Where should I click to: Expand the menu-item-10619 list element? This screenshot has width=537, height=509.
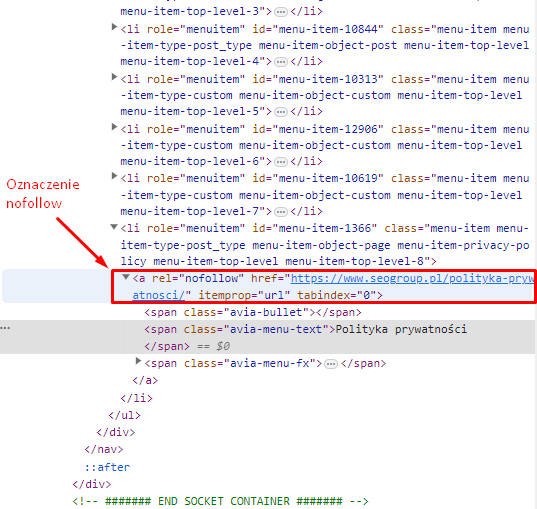coord(114,176)
